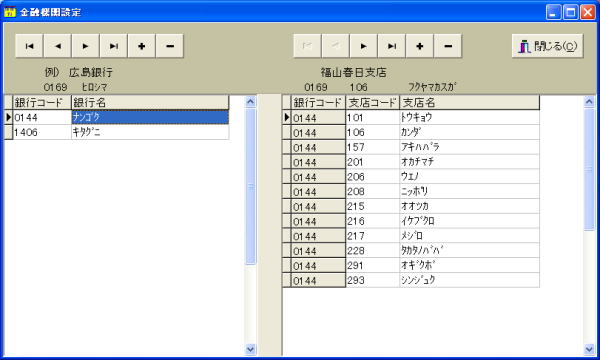Image resolution: width=600 pixels, height=360 pixels.
Task: Click bank list scrollbar down arrow
Action: 251,349
